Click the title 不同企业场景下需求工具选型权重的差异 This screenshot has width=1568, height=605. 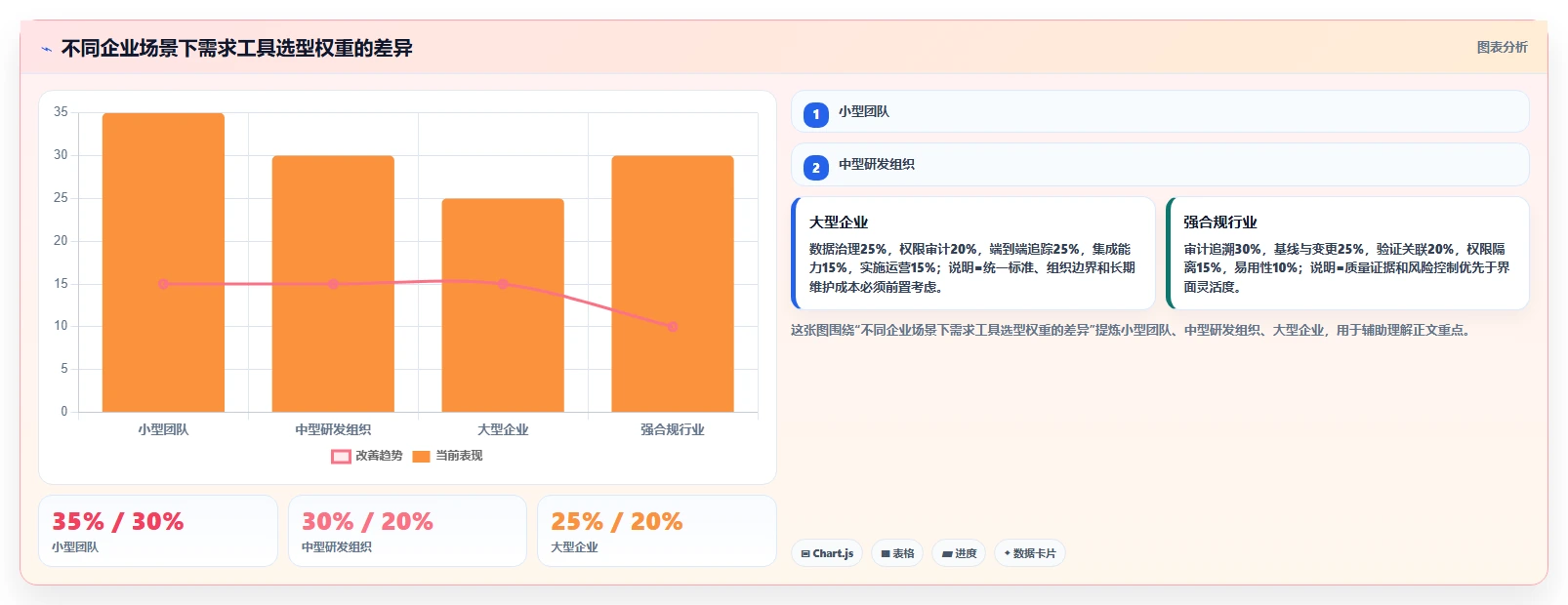(237, 48)
